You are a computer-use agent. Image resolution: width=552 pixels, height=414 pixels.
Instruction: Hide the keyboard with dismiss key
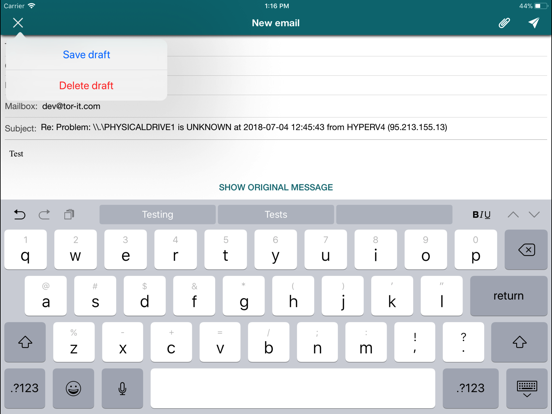click(527, 388)
